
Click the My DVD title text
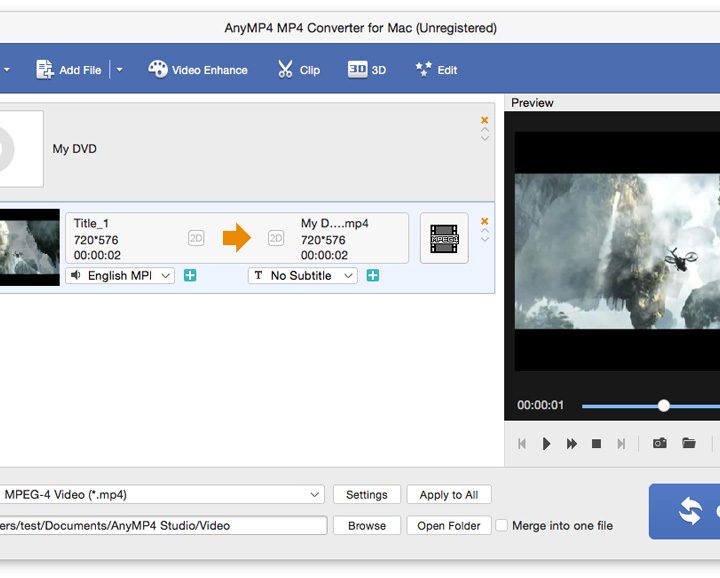[74, 149]
